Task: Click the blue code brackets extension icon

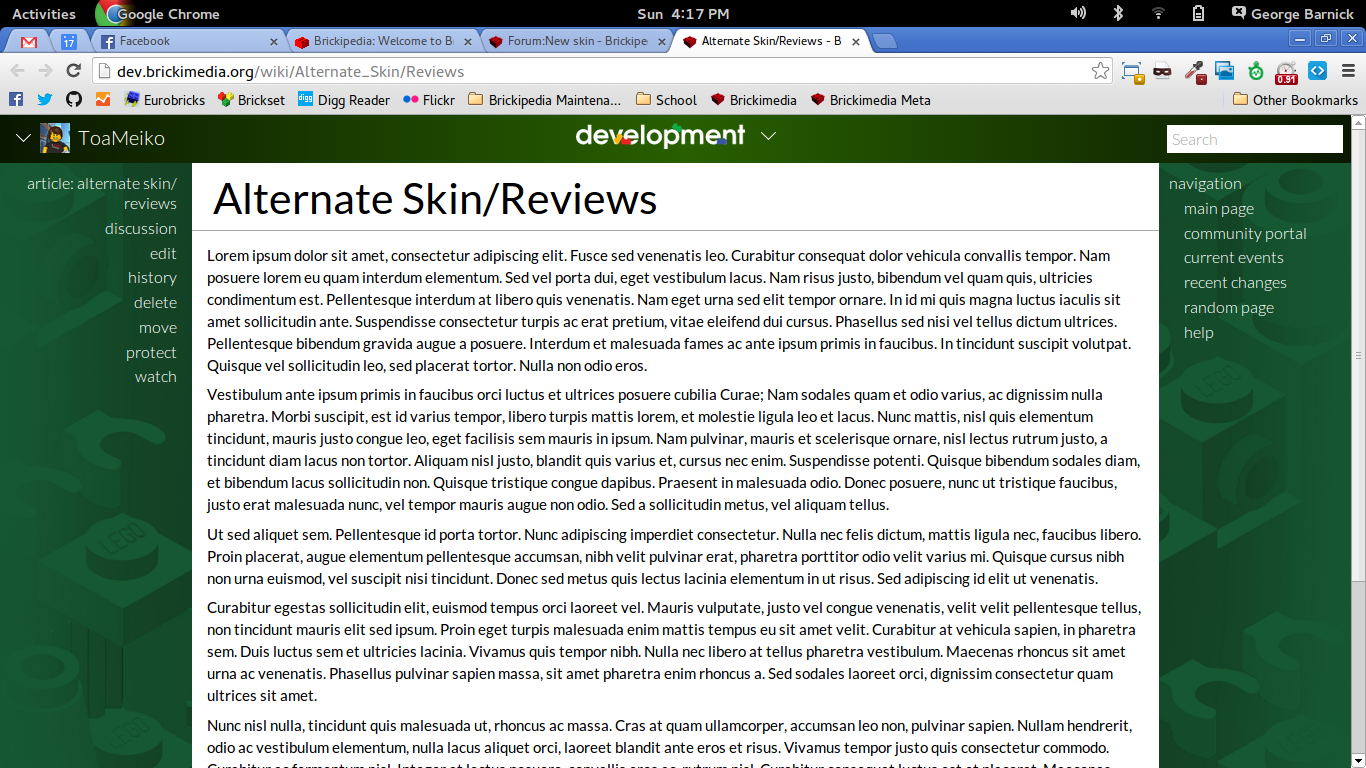Action: 1317,71
